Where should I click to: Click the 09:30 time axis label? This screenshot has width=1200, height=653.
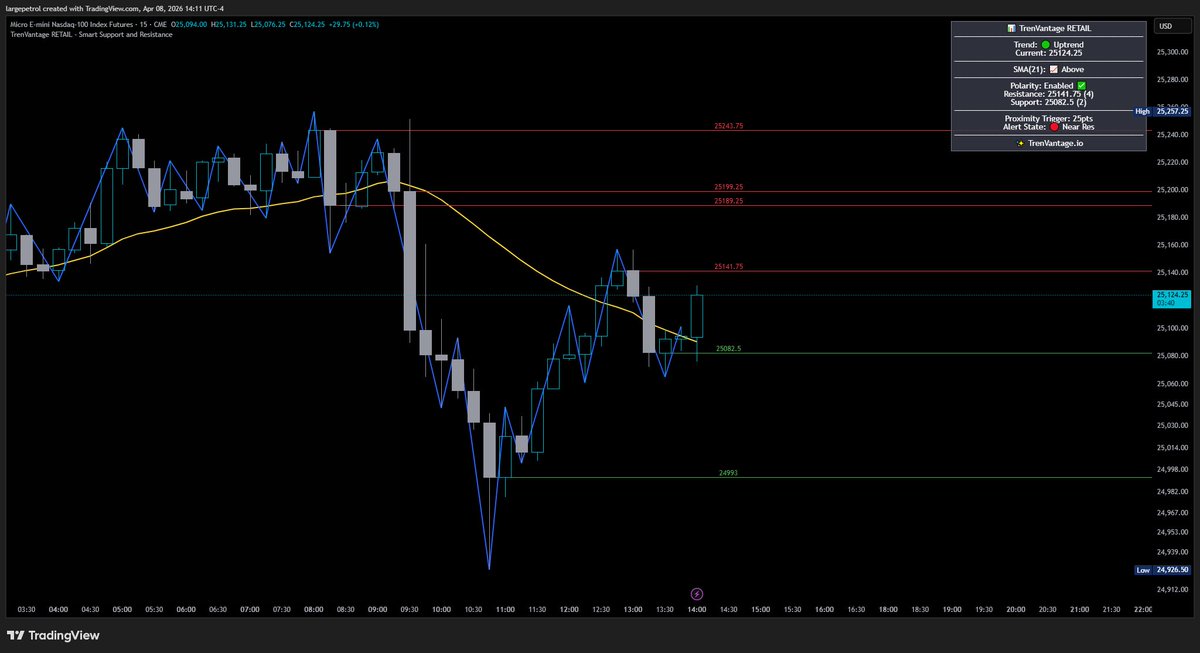(x=410, y=608)
